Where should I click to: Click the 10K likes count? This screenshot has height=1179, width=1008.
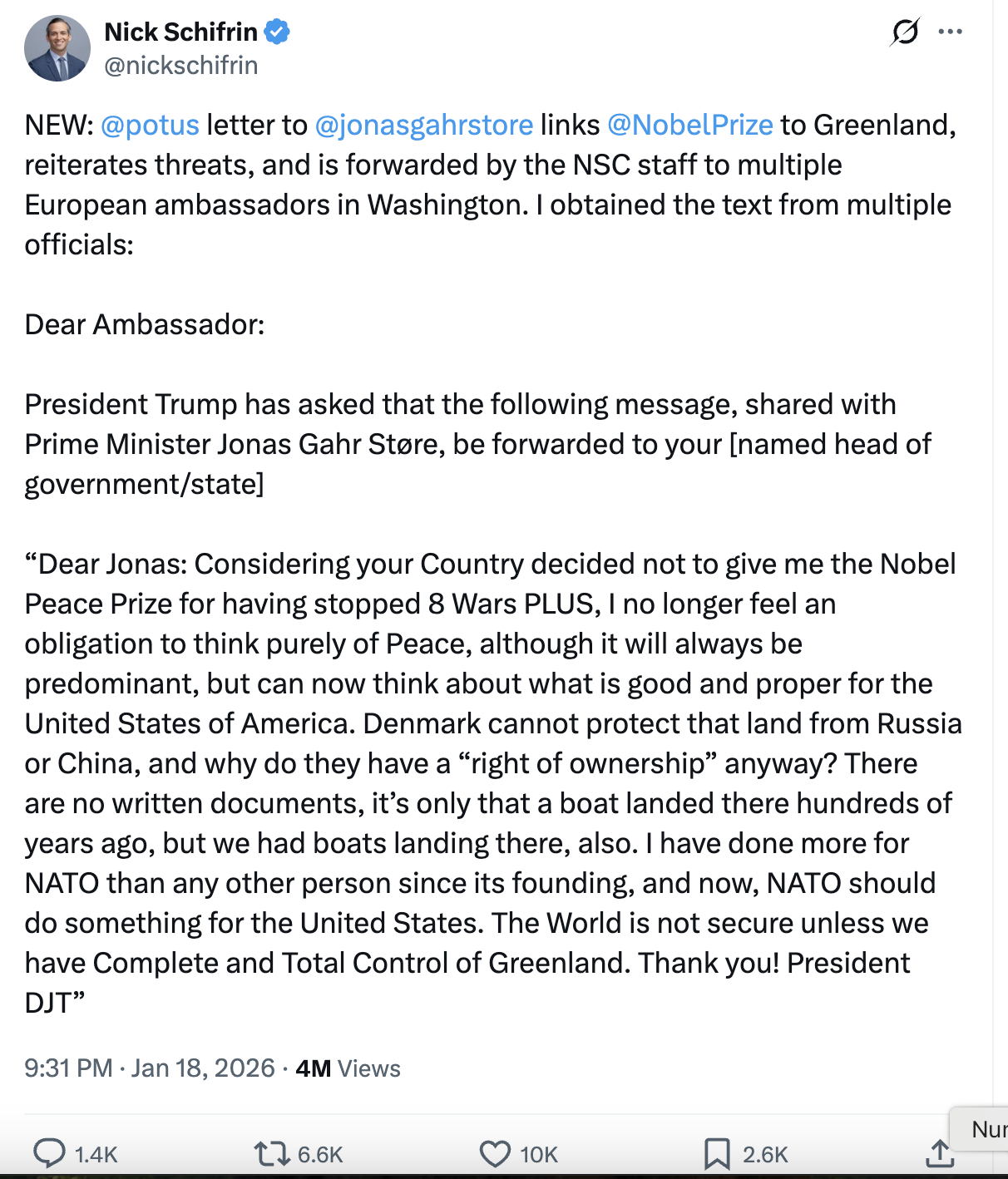tap(539, 1155)
